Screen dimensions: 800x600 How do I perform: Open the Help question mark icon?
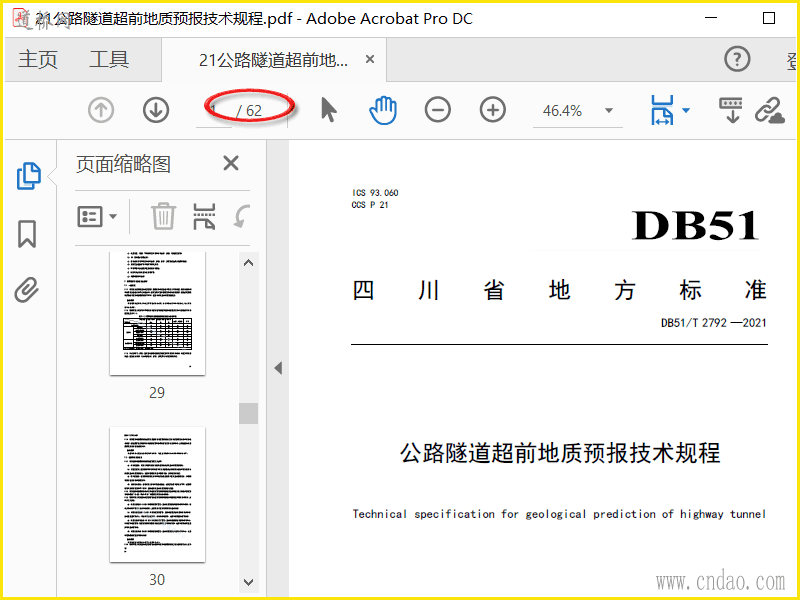coord(737,59)
